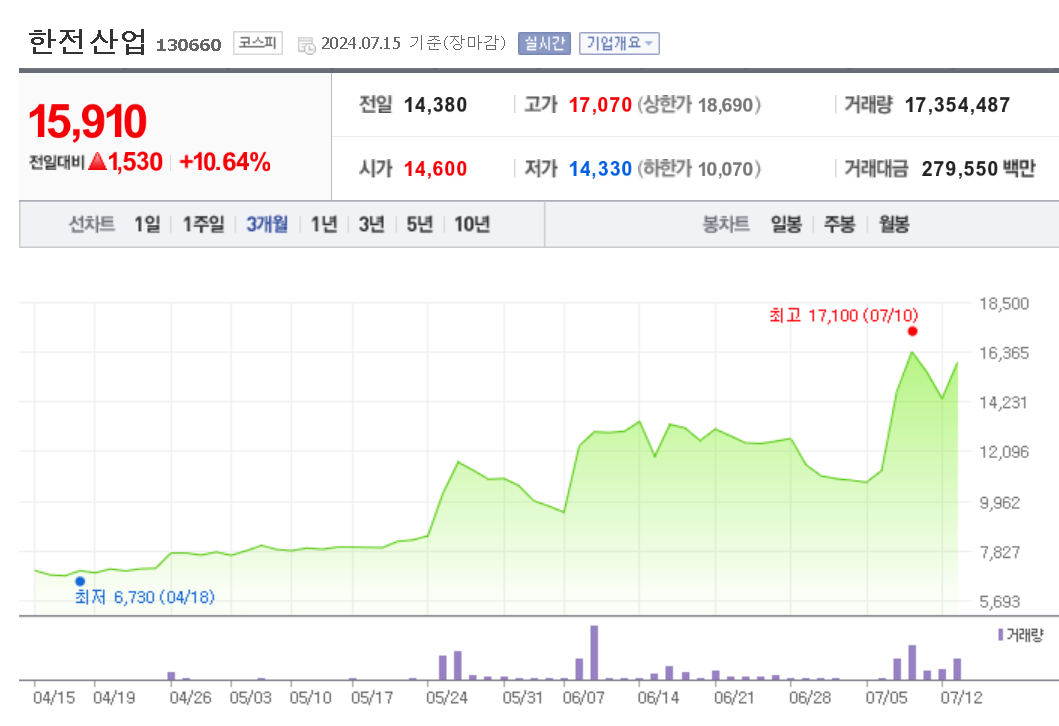Select the 3개월 line chart tab
This screenshot has height=726, width=1059.
click(267, 224)
